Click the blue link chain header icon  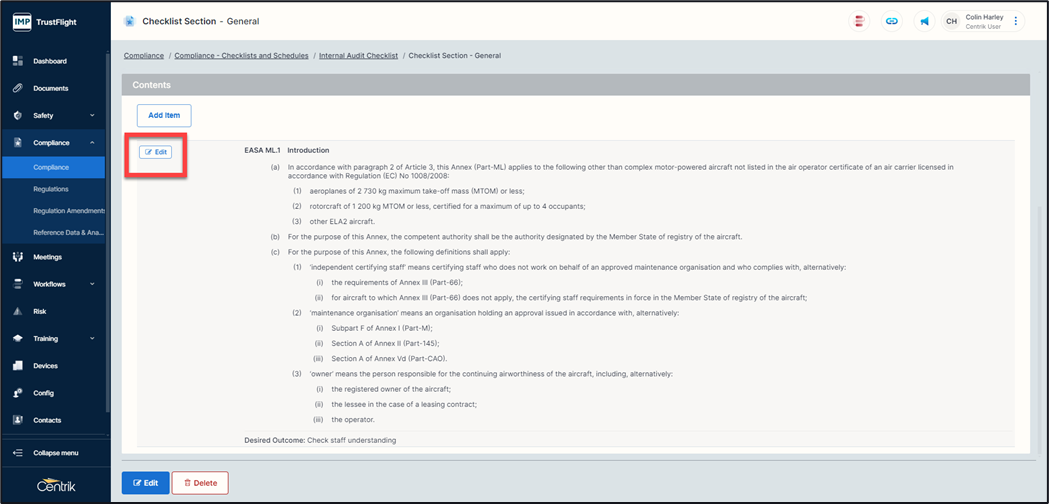(891, 21)
